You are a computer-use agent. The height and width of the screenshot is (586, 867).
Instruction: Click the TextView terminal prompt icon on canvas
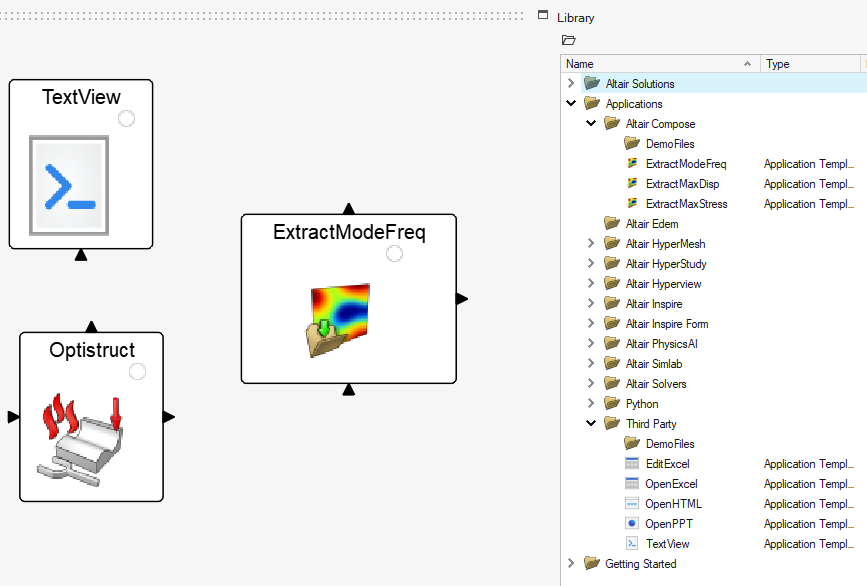click(69, 185)
